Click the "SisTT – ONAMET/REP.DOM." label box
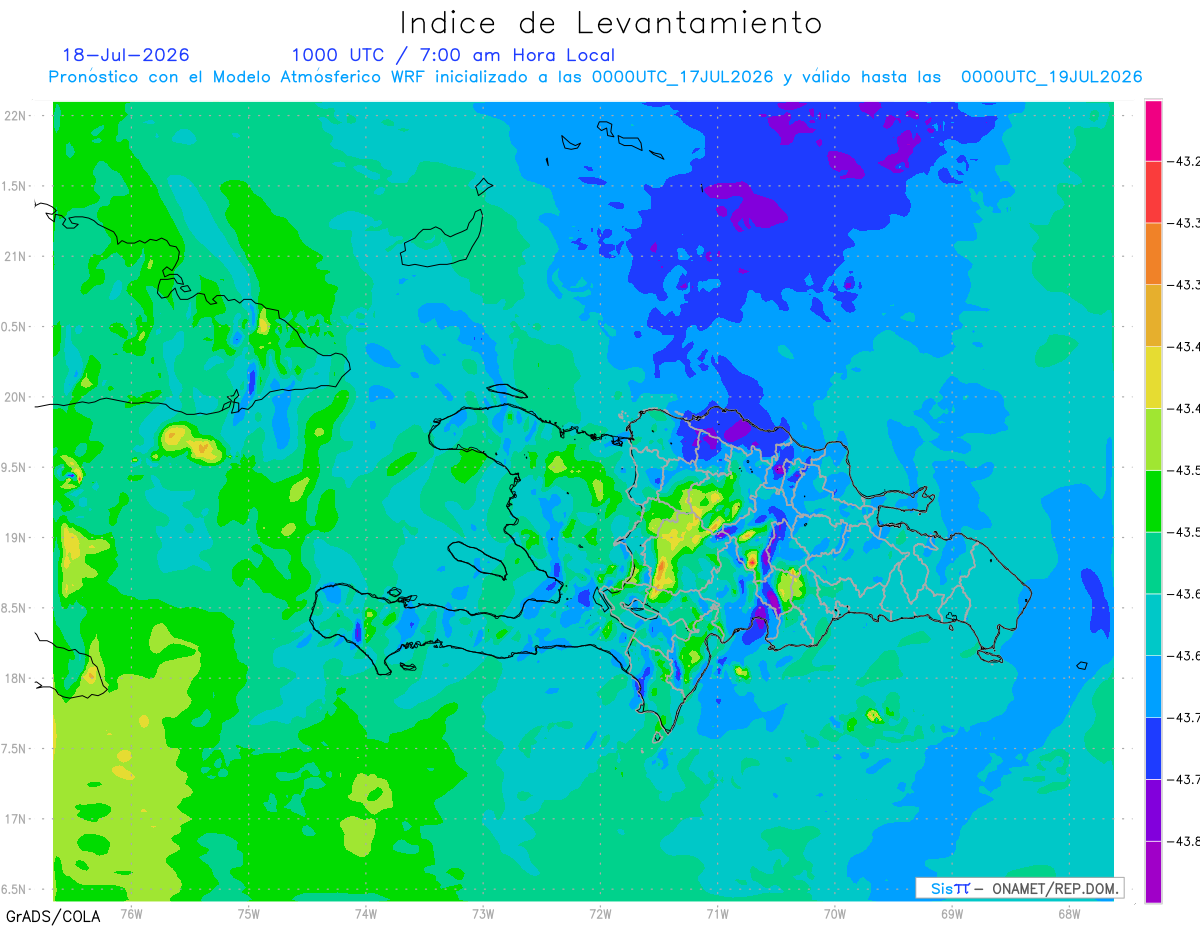The height and width of the screenshot is (927, 1200). tap(1019, 888)
